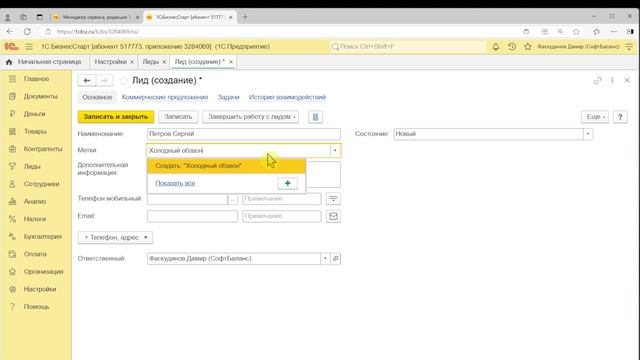
Task: Reload the browser page
Action: pos(27,31)
